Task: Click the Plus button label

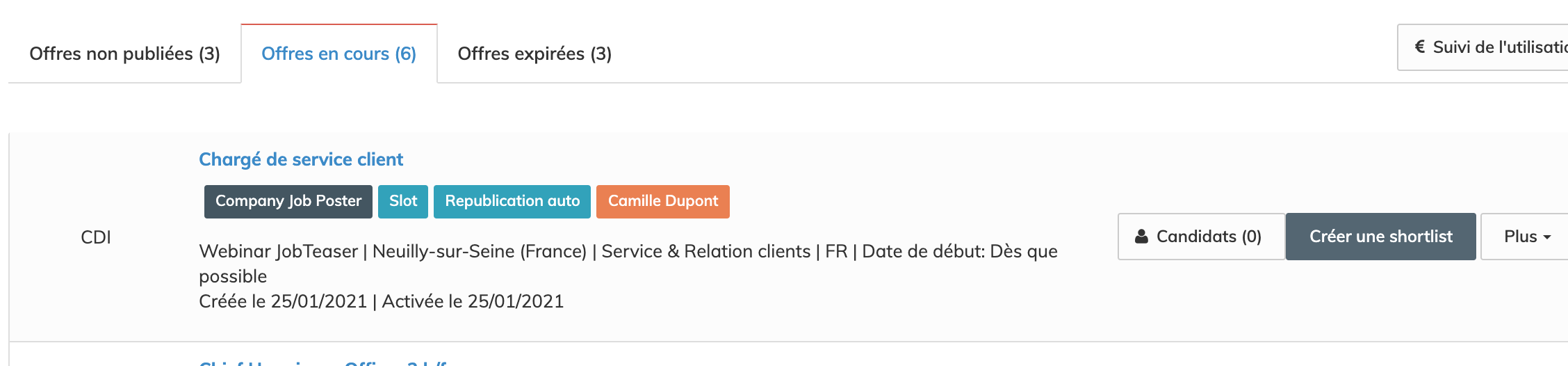Action: pos(1520,237)
